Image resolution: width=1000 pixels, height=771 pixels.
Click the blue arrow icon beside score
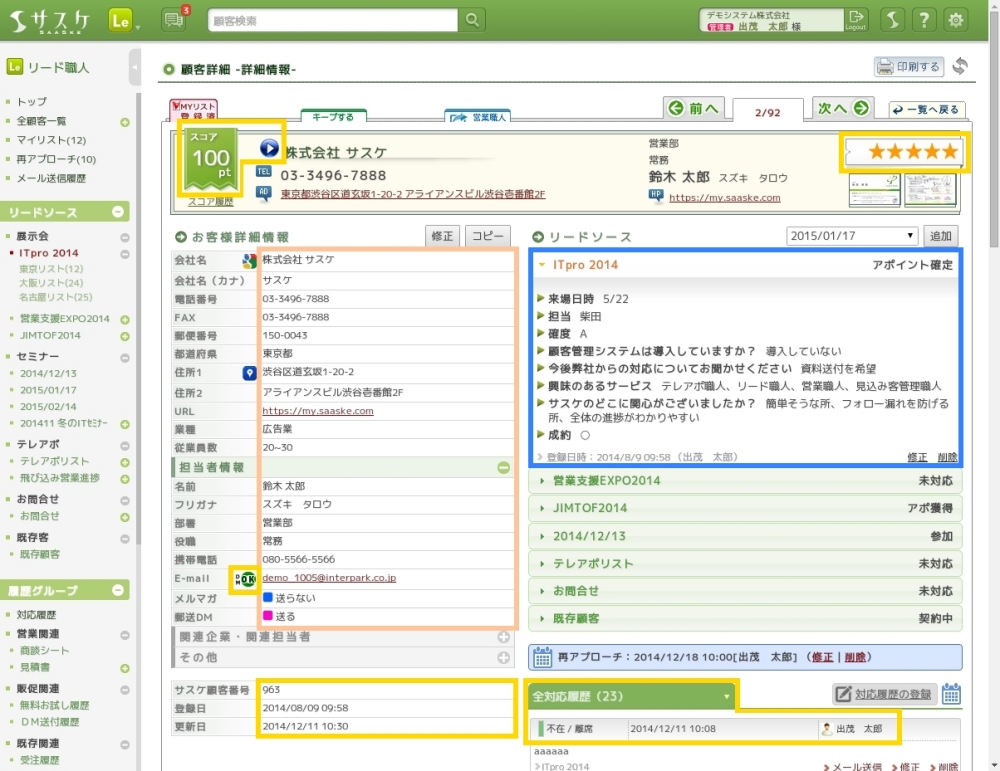269,148
